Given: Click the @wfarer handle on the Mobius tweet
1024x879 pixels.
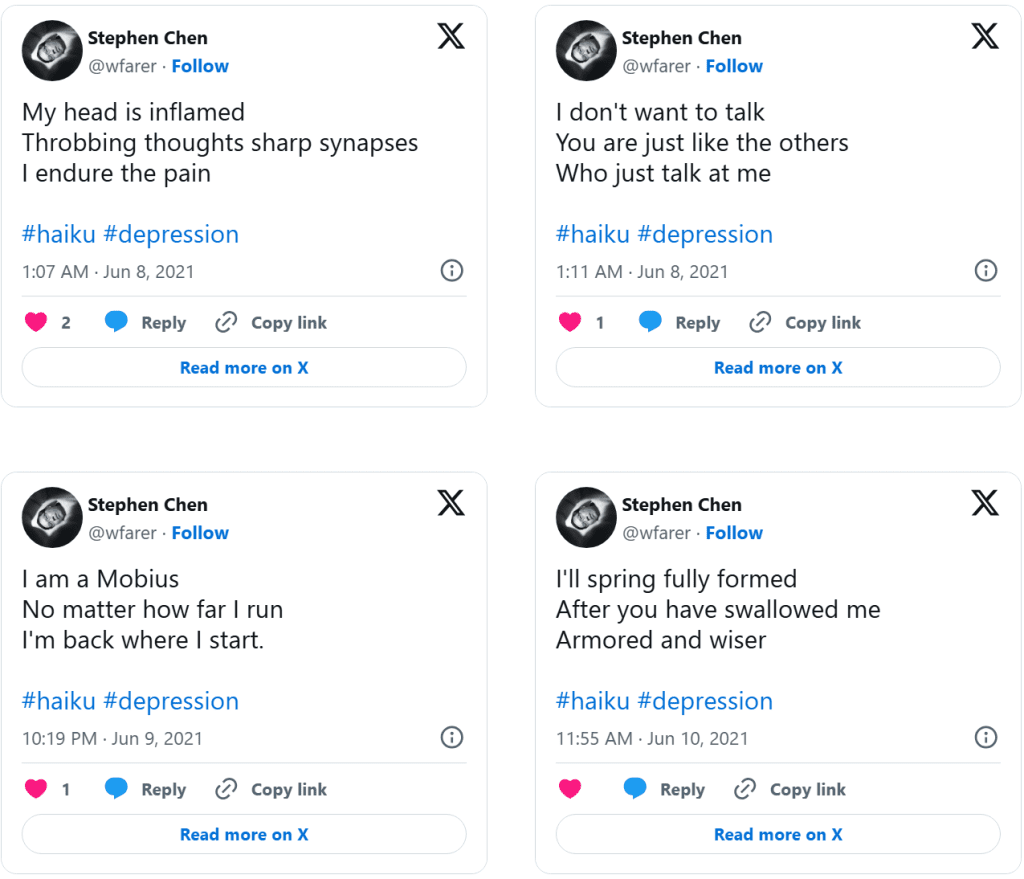Looking at the screenshot, I should click(x=122, y=533).
